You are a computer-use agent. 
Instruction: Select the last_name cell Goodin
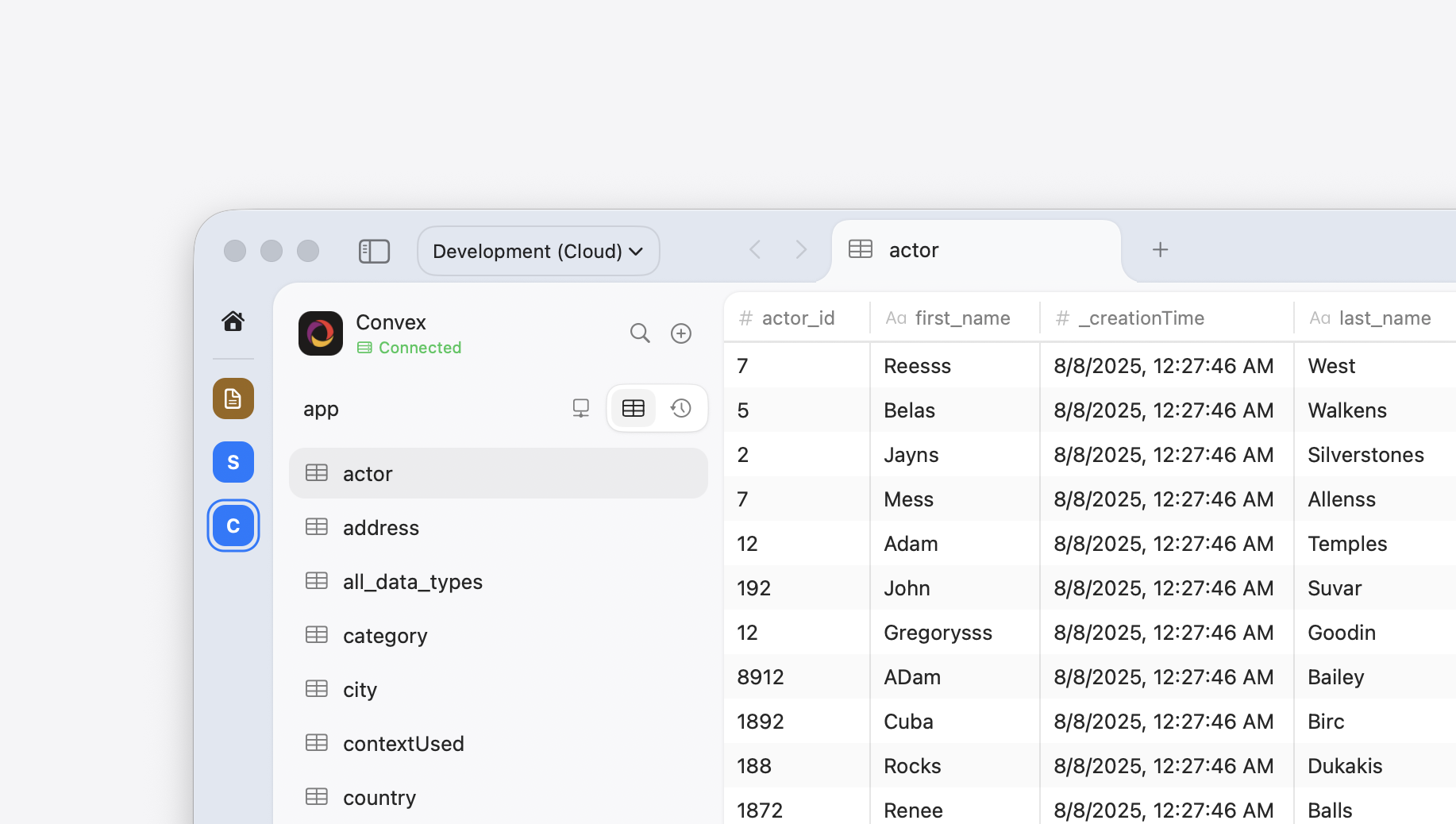[x=1376, y=633]
